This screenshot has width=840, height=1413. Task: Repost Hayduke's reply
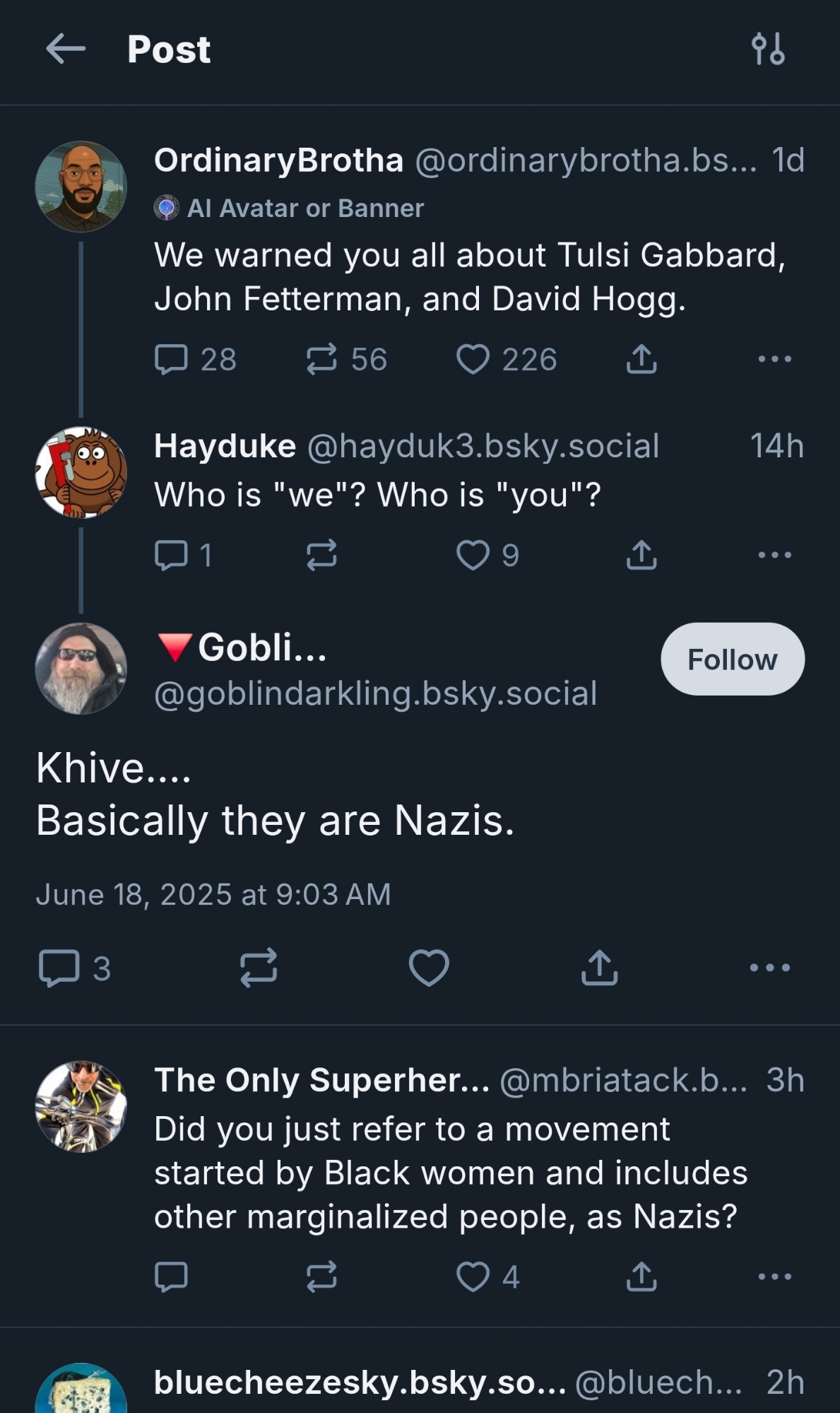[x=321, y=555]
